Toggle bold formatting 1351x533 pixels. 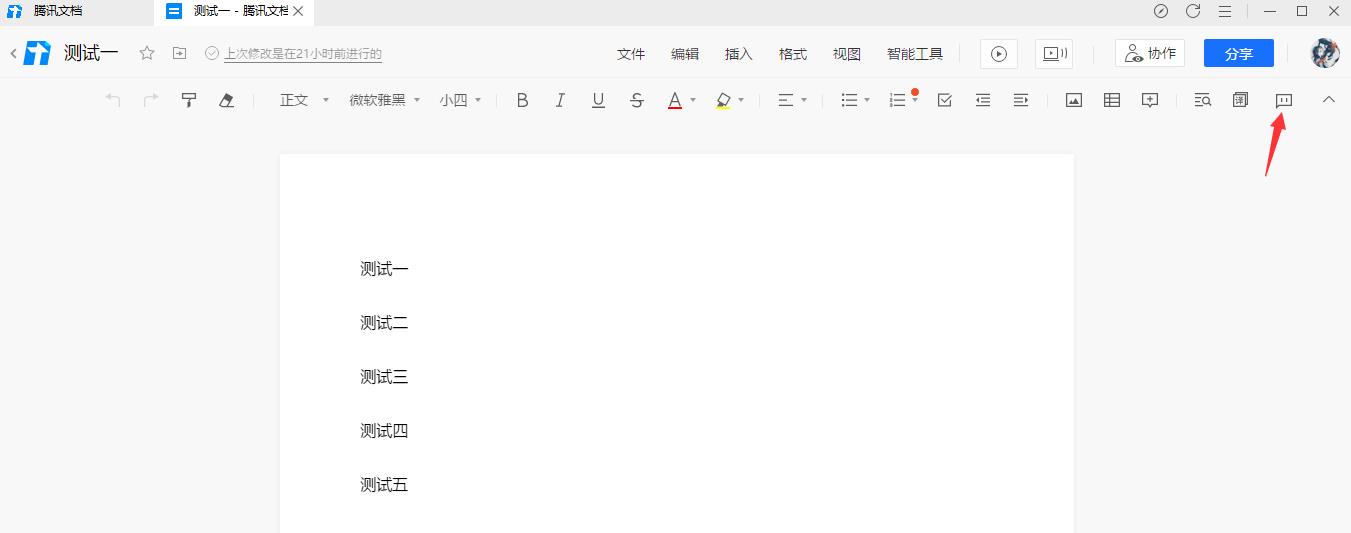click(x=522, y=100)
